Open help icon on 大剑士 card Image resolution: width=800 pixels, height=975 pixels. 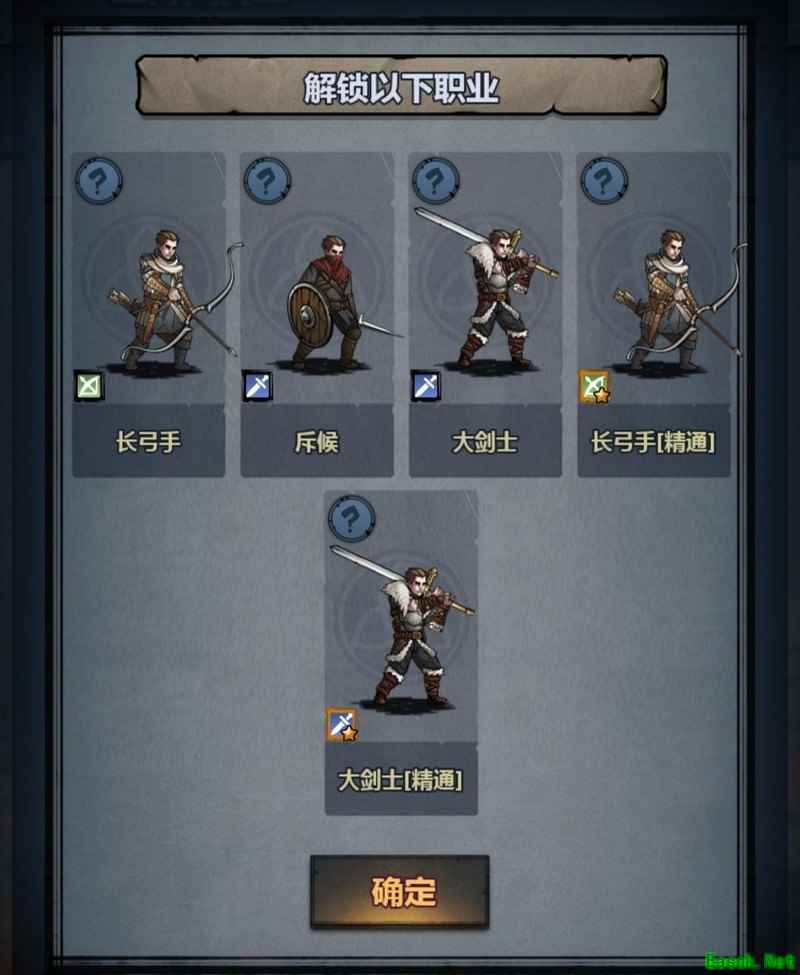(x=435, y=181)
